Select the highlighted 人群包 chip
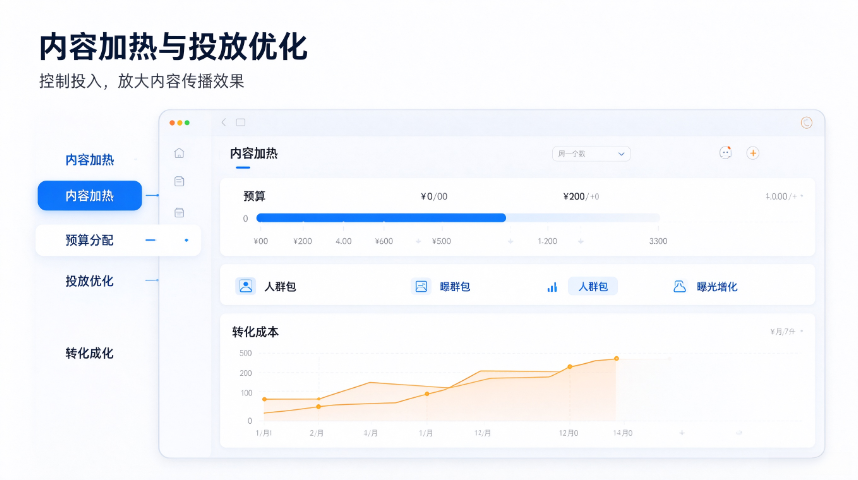 pos(593,286)
